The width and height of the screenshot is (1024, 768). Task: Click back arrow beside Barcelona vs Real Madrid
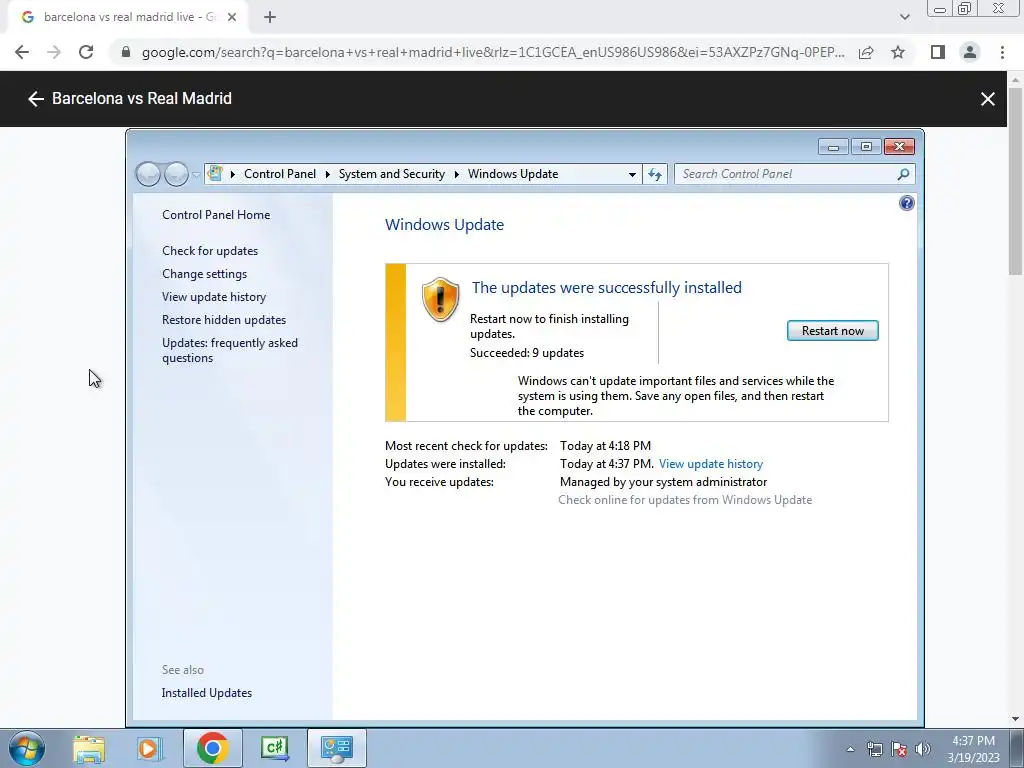(36, 99)
